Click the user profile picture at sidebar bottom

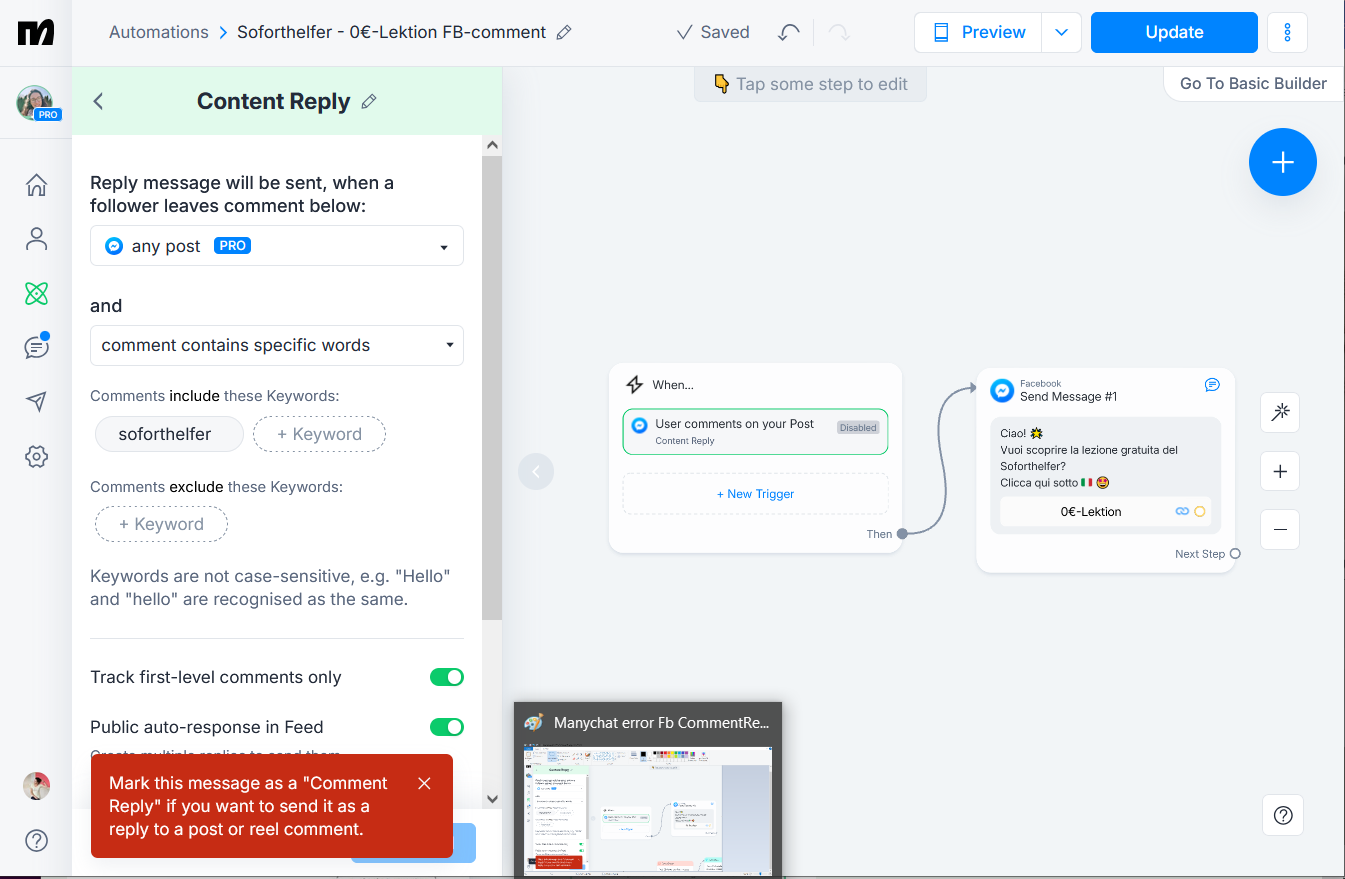(36, 786)
